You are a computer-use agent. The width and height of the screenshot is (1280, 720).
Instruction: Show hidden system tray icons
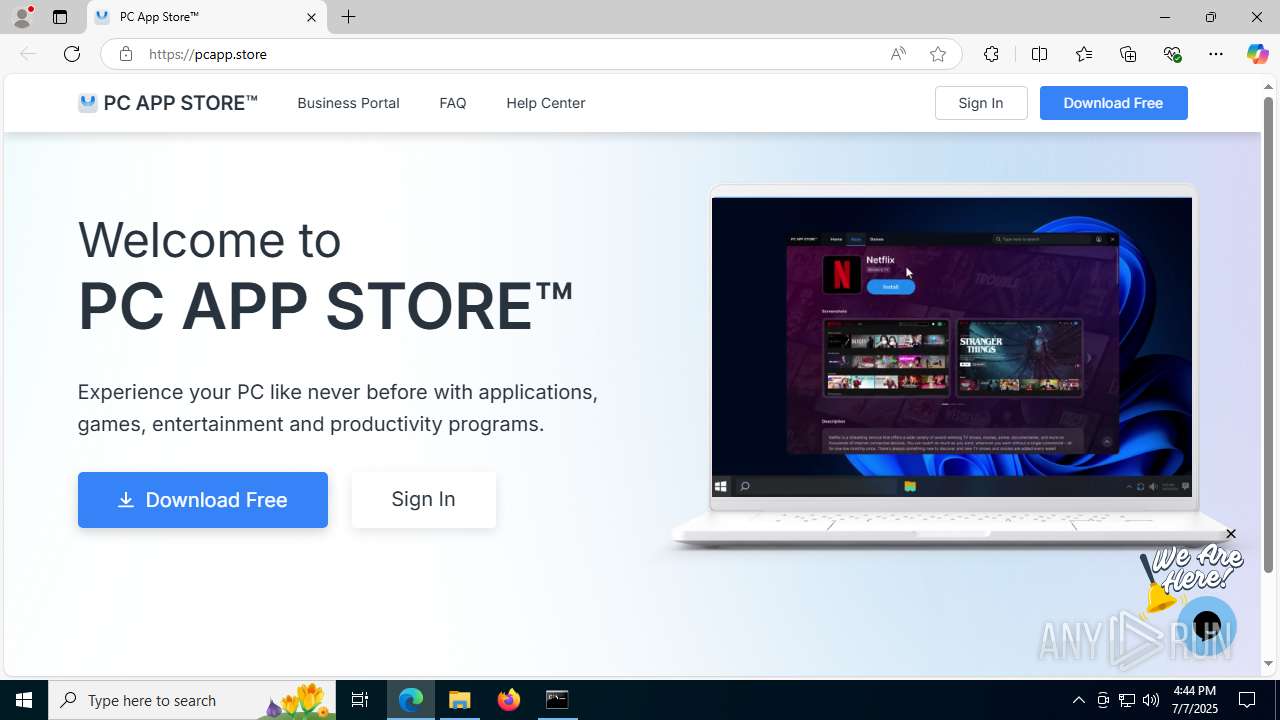1079,700
